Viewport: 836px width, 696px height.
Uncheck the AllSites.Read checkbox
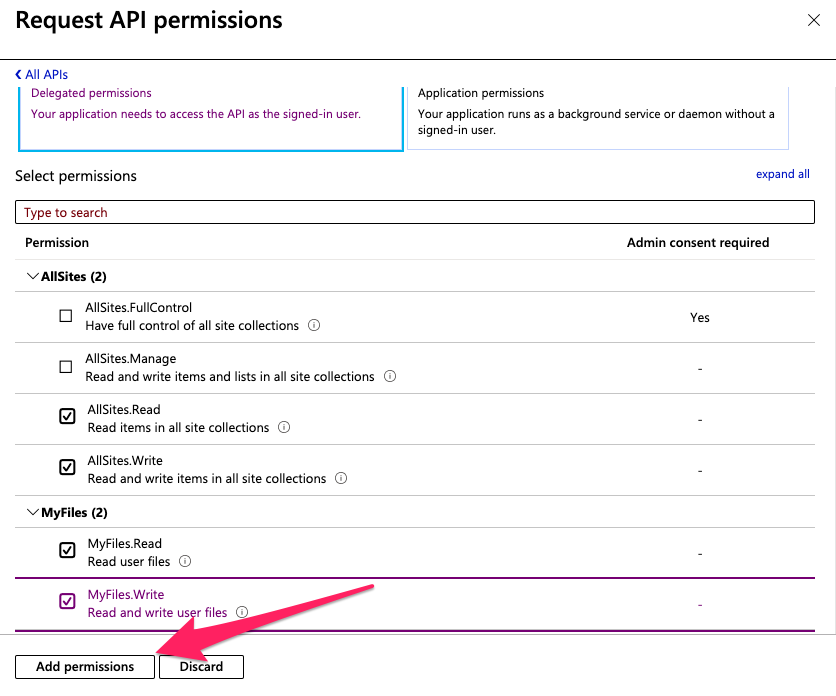67,416
